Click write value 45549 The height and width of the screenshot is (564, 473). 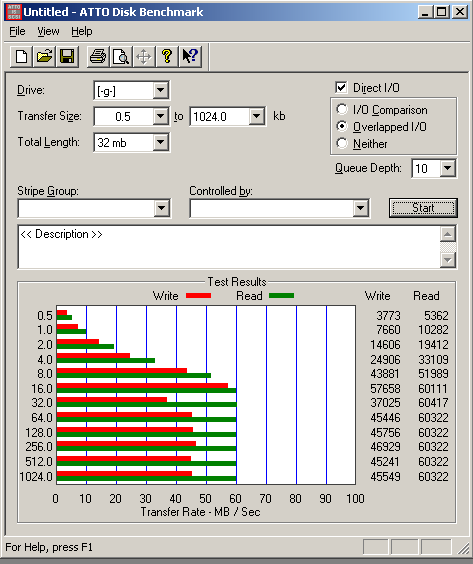click(x=385, y=477)
